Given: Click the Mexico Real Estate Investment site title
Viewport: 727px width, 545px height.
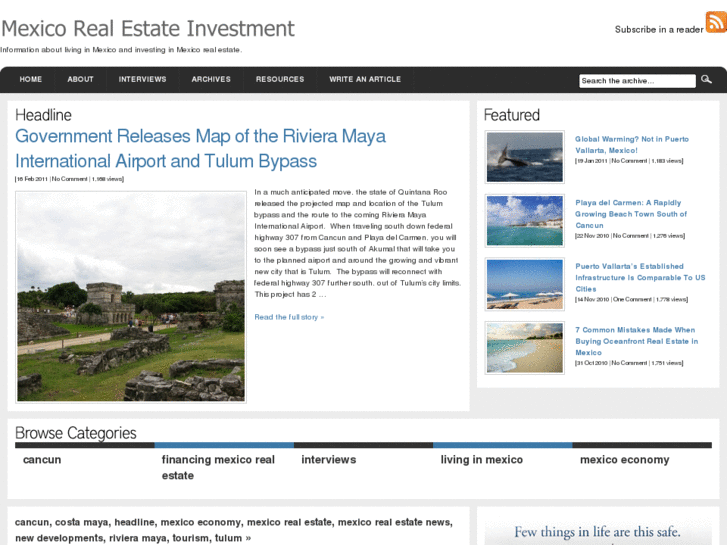Looking at the screenshot, I should click(148, 28).
